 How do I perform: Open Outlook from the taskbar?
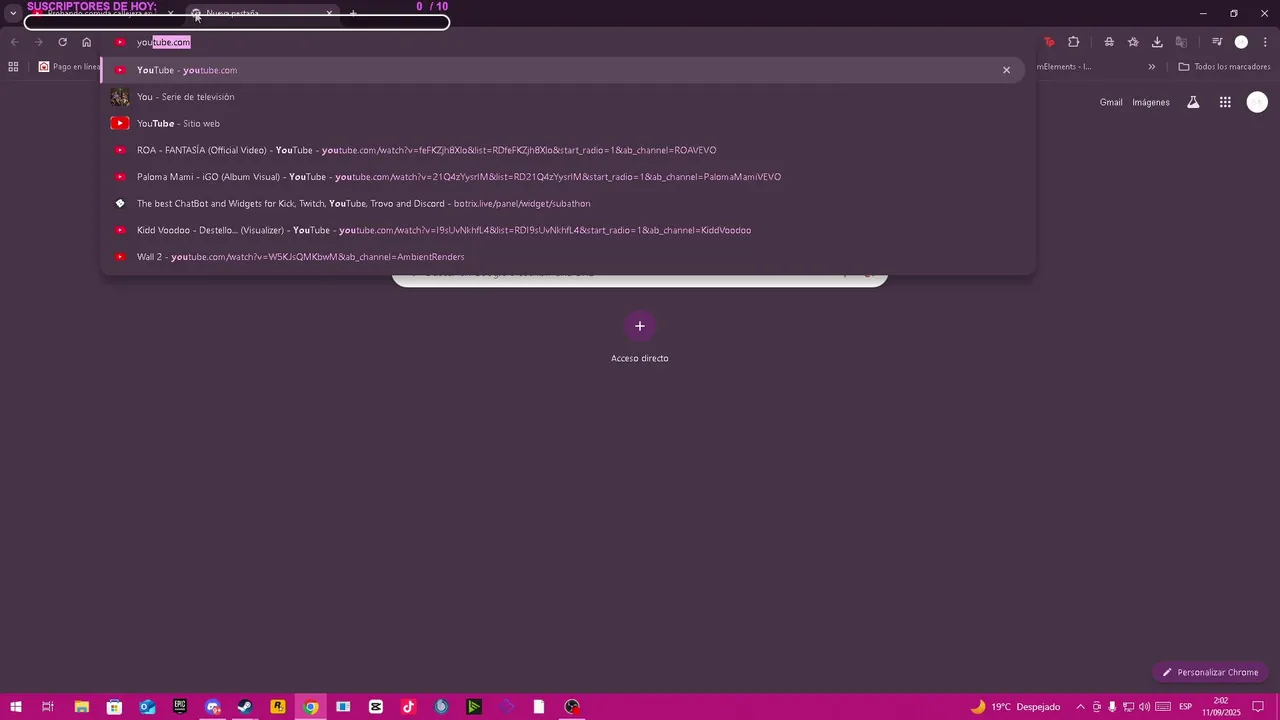[147, 707]
